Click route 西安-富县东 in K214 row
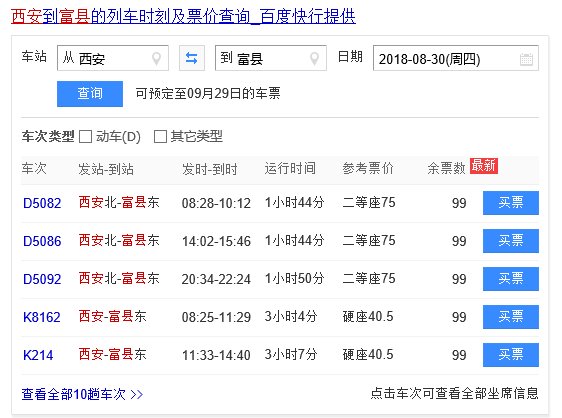 click(113, 355)
